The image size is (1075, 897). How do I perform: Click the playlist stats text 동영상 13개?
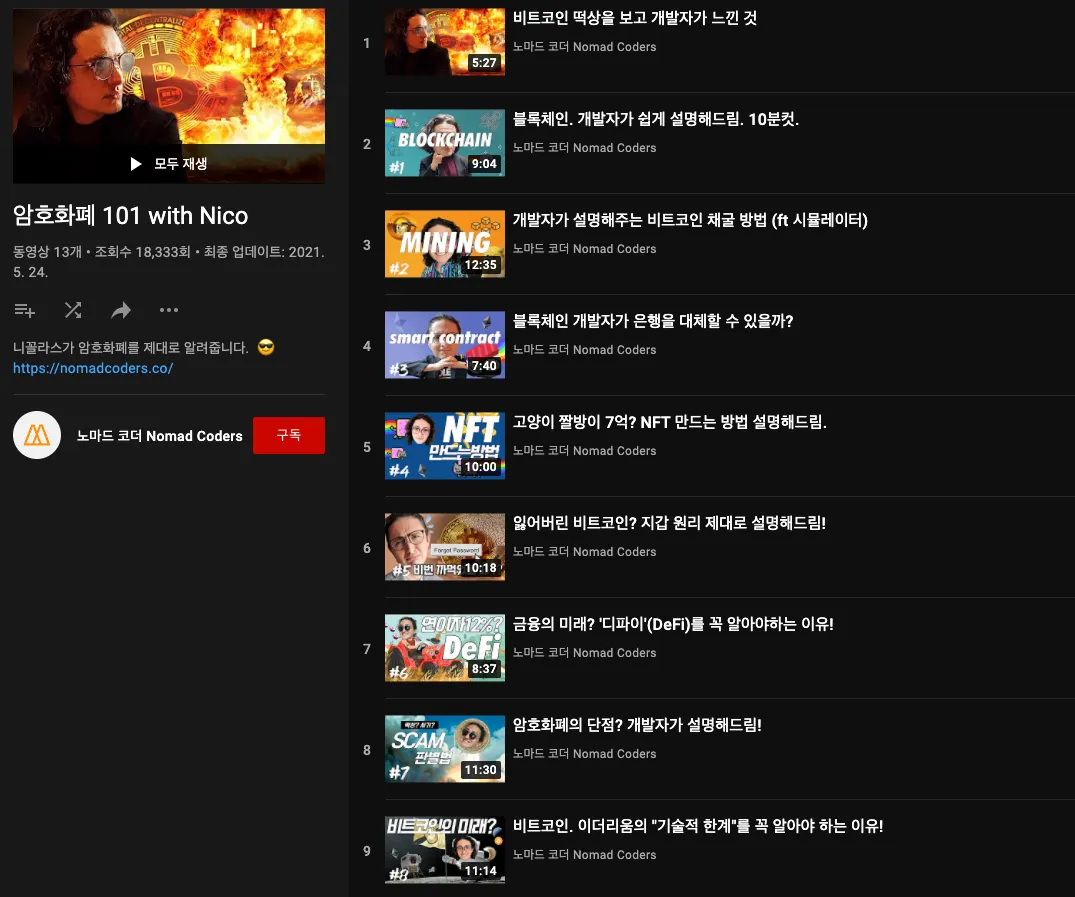(47, 252)
